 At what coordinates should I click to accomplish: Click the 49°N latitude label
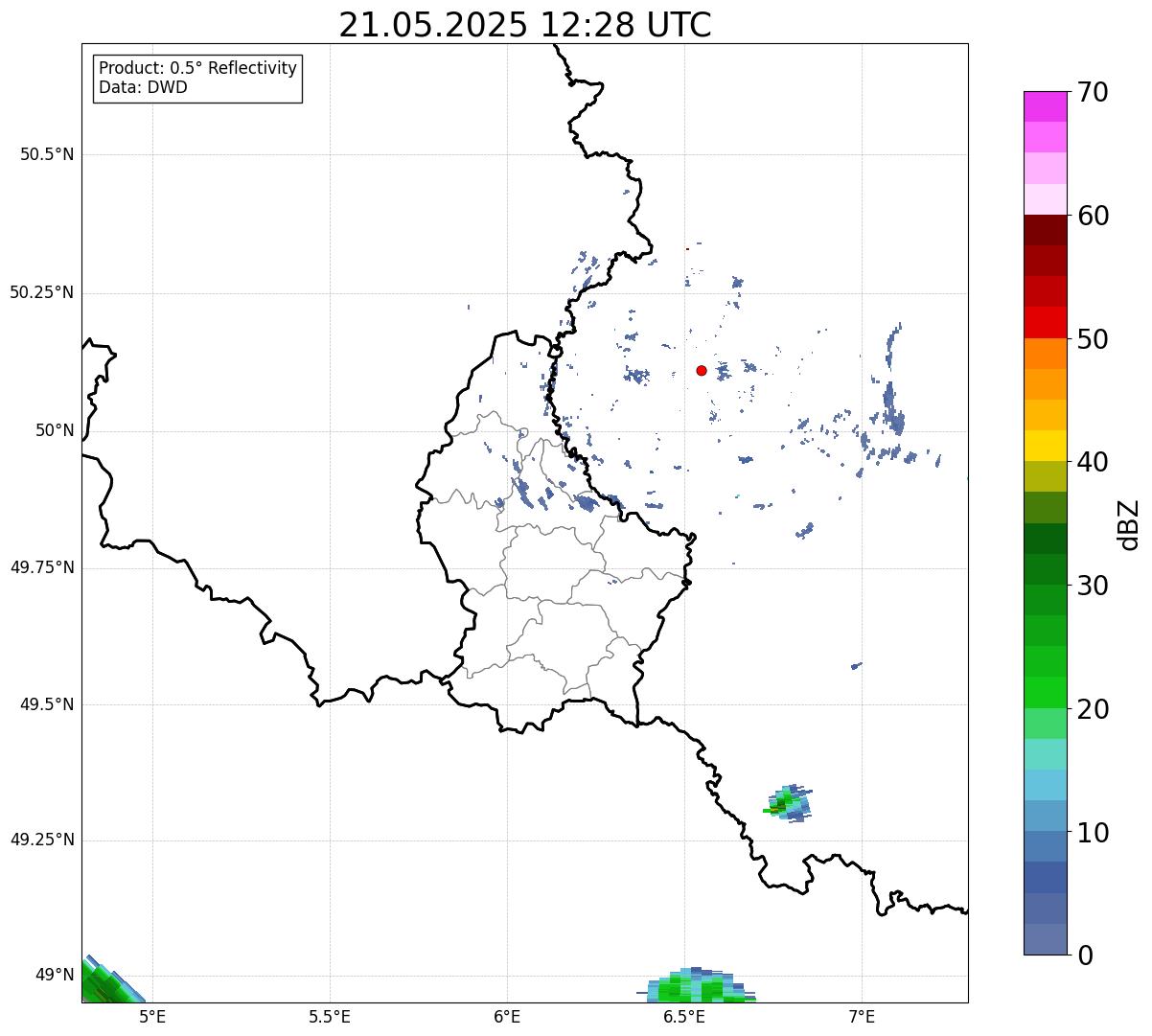pos(54,975)
